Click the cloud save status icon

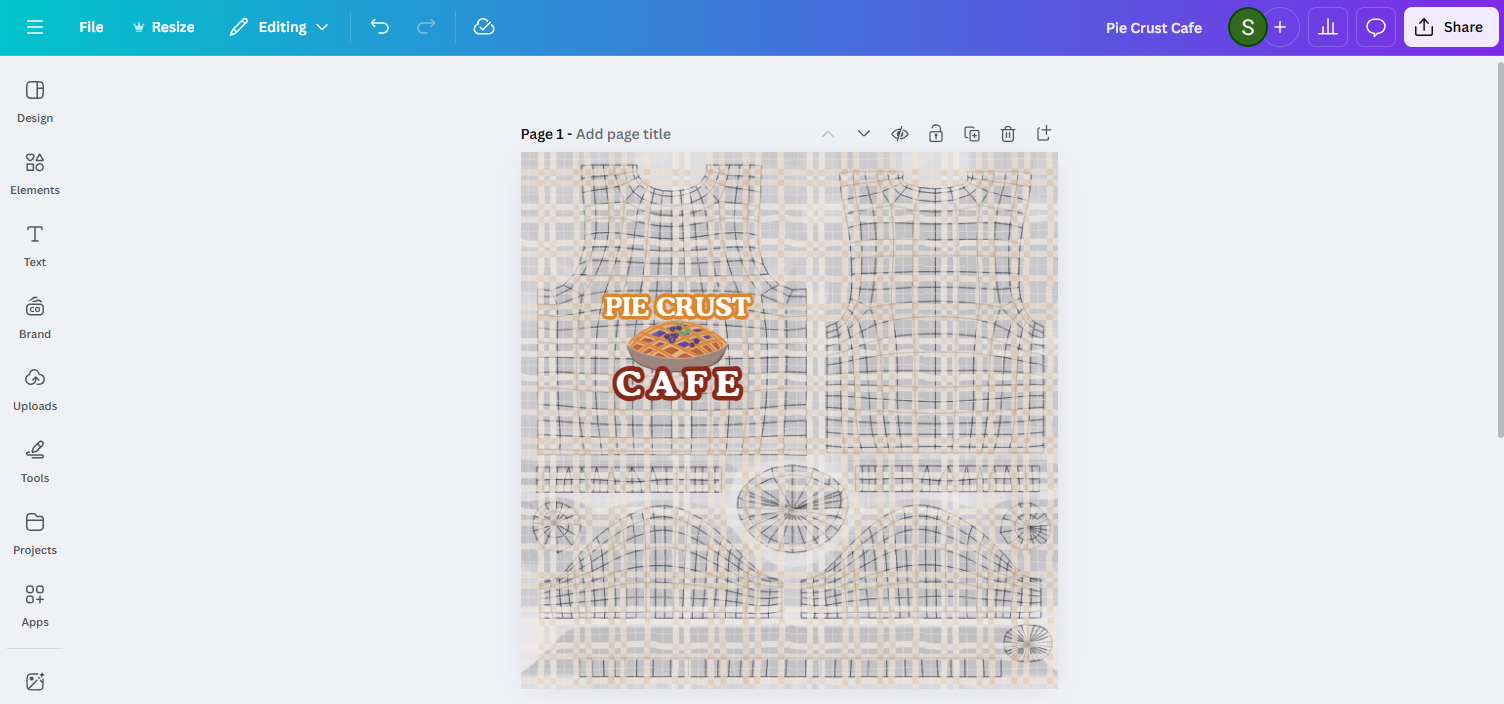coord(484,27)
